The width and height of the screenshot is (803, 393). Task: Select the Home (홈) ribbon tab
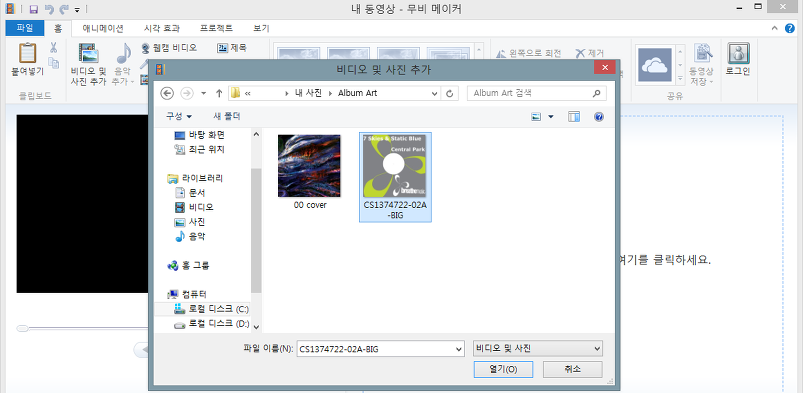point(58,28)
